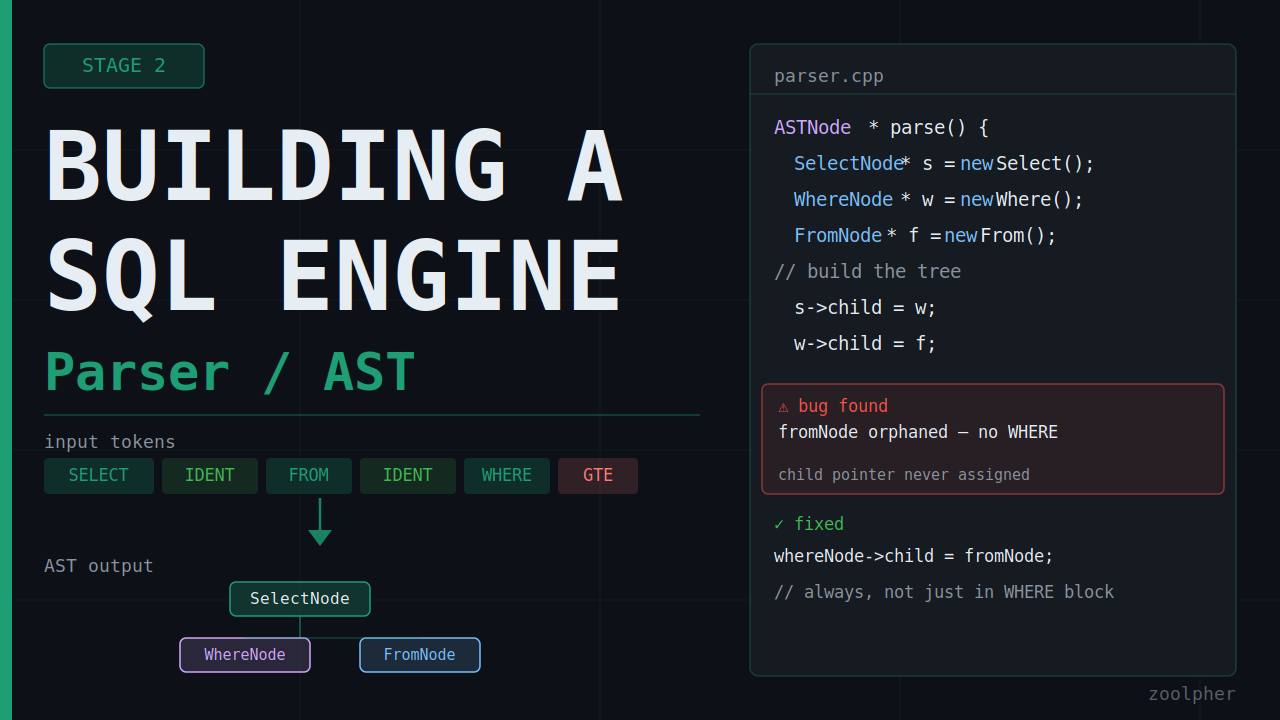The image size is (1280, 720).
Task: Click the line 'WhereNode * w = new Where();'
Action: pyautogui.click(x=939, y=200)
